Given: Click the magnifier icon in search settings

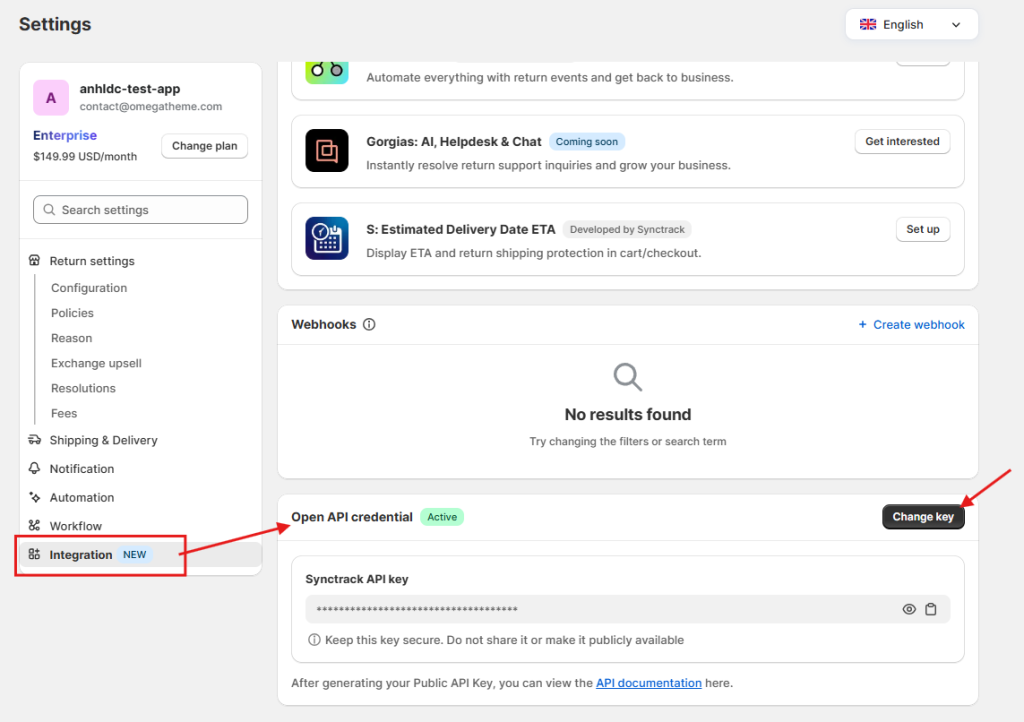Looking at the screenshot, I should tap(48, 210).
